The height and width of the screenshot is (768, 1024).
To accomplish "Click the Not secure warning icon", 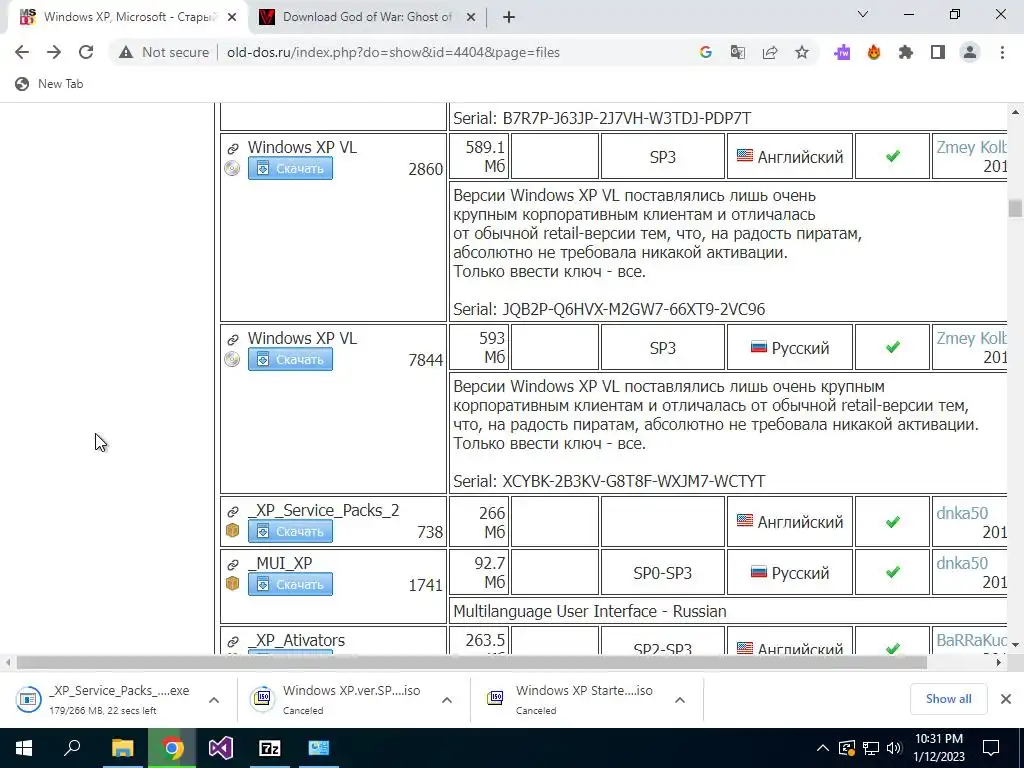I will point(126,52).
